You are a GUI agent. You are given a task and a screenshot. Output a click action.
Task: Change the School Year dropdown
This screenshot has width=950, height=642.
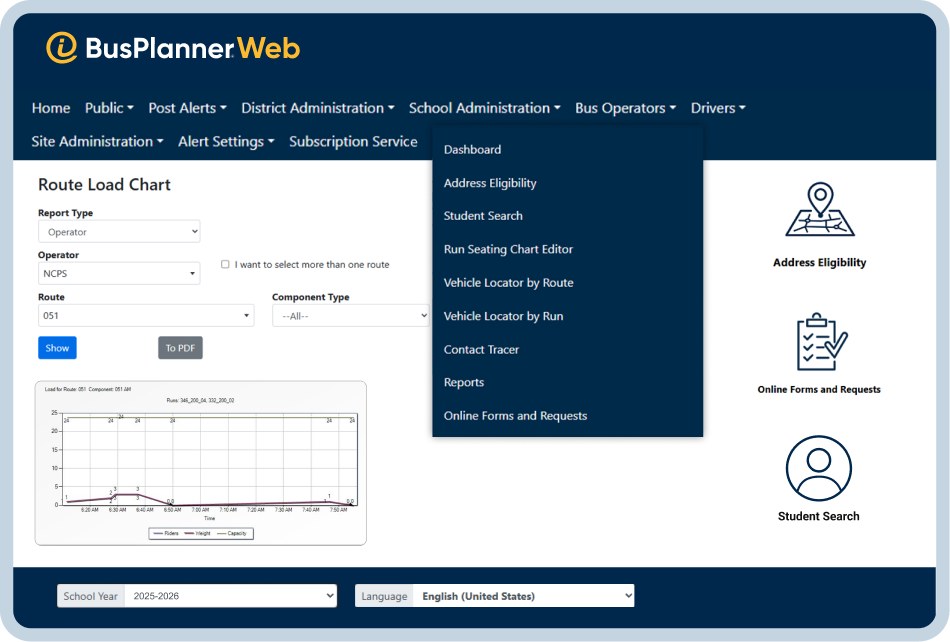231,596
